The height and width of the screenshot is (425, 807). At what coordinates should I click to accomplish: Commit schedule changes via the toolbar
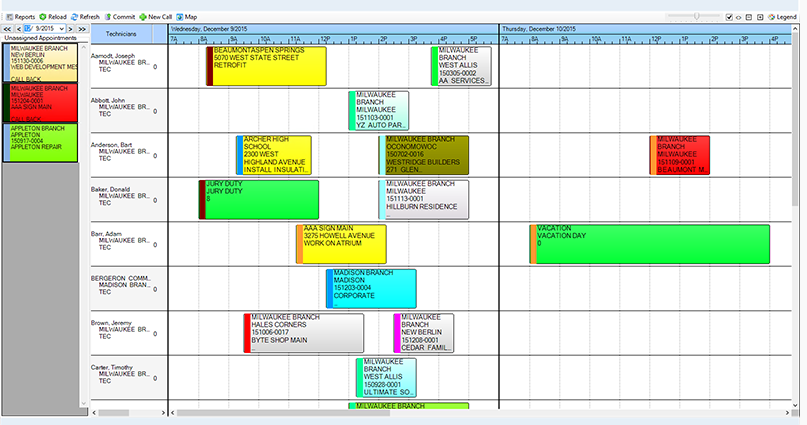pyautogui.click(x=119, y=17)
